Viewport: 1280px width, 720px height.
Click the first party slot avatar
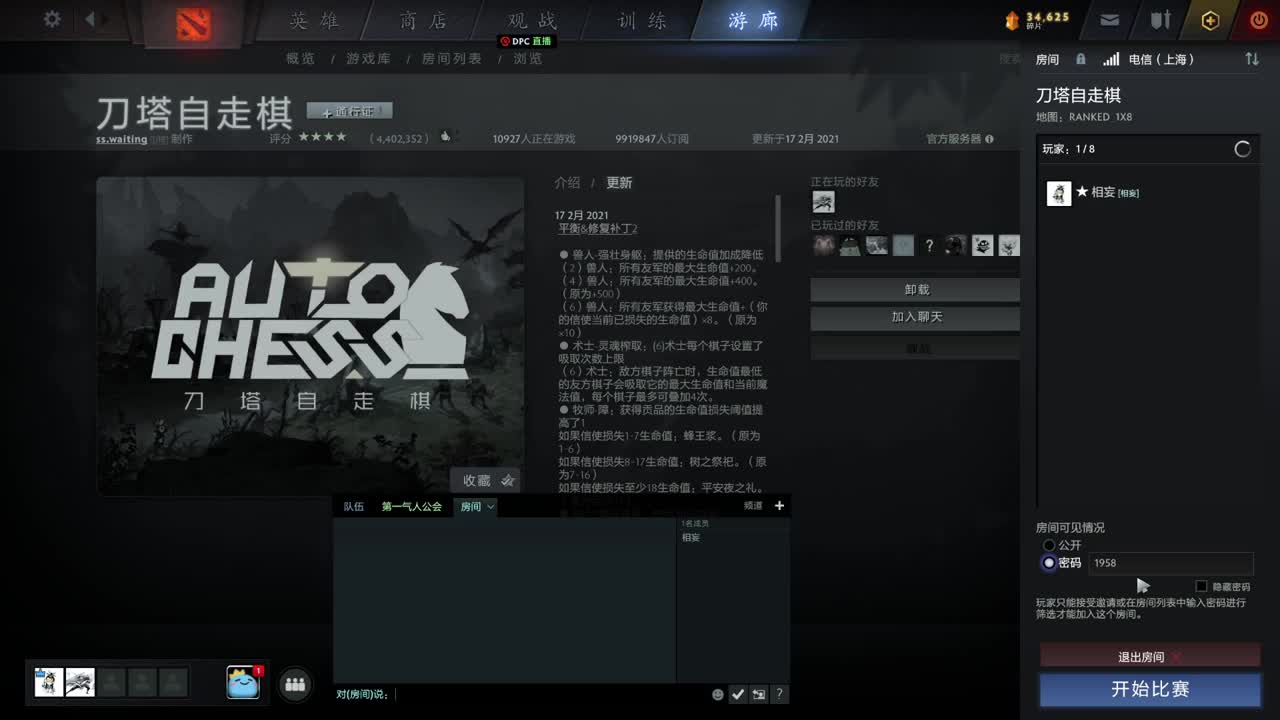(49, 682)
